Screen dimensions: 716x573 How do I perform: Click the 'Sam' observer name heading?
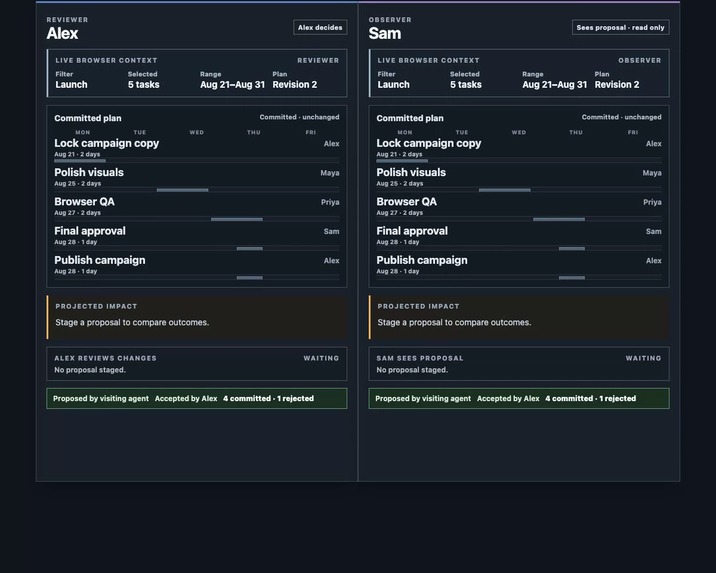[x=385, y=33]
